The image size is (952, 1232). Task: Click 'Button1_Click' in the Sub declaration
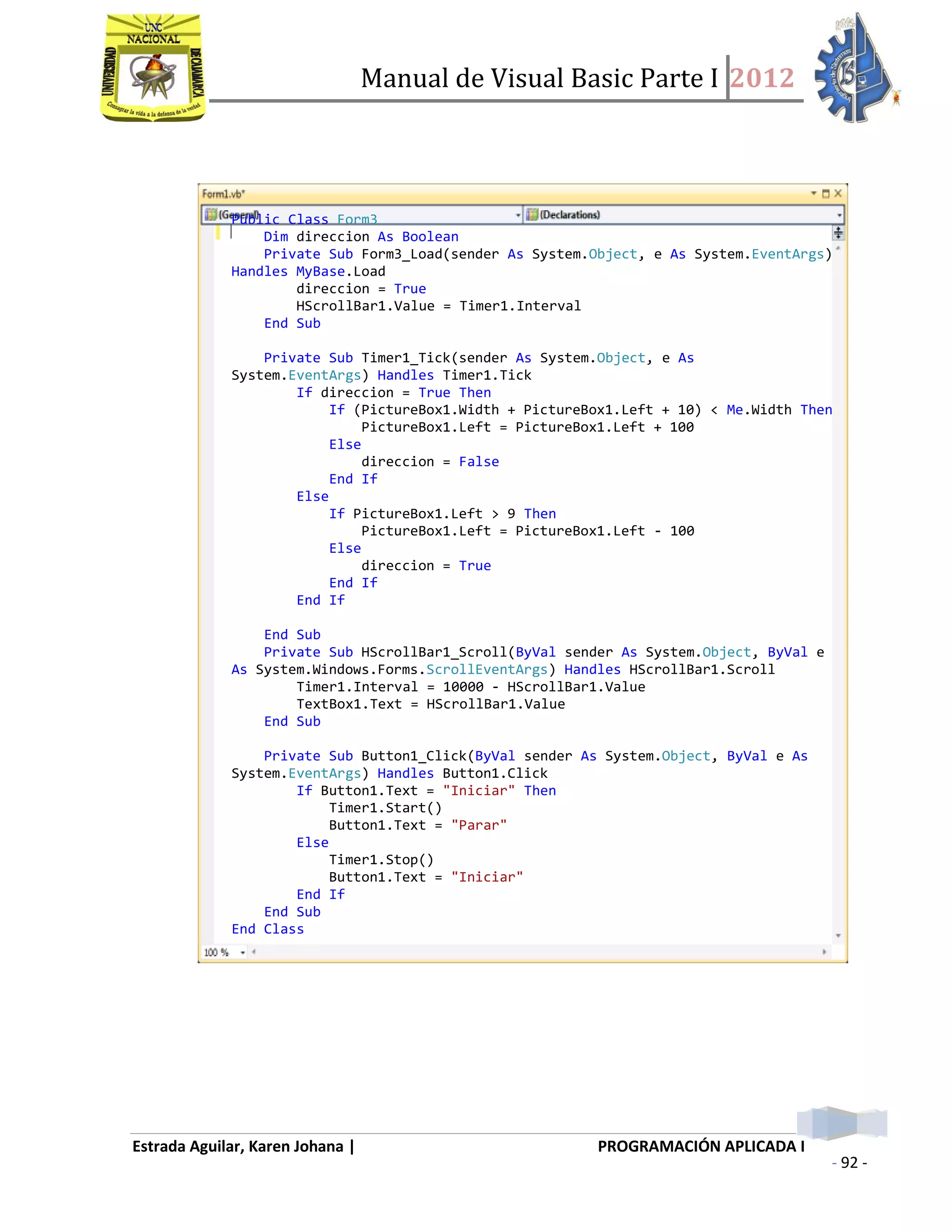click(x=414, y=756)
